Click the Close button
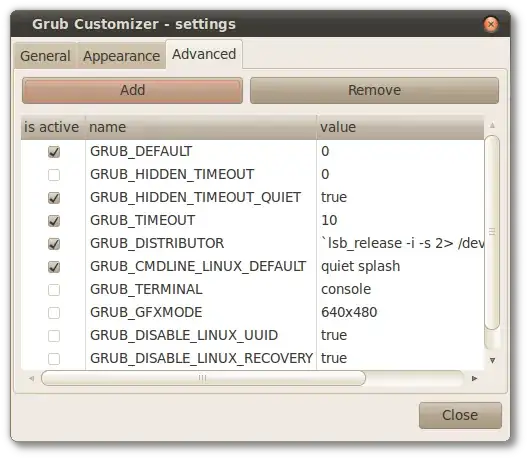Screen dimensions: 528x459 click(x=460, y=415)
